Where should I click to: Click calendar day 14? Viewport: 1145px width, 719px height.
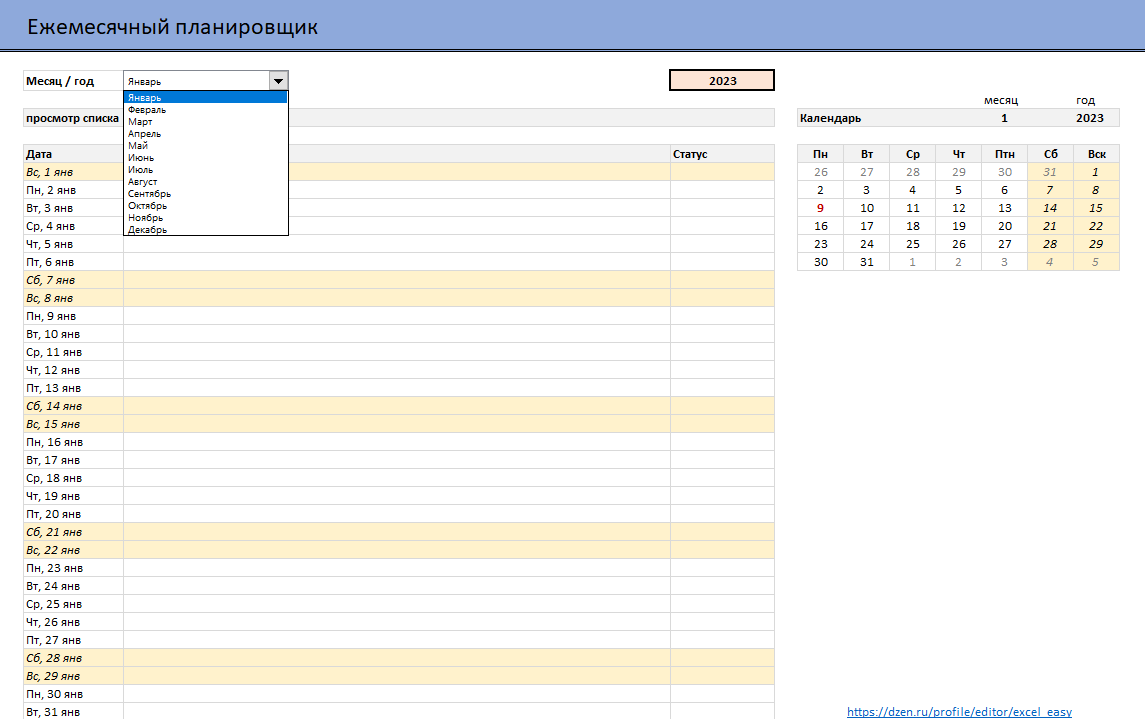click(1050, 208)
